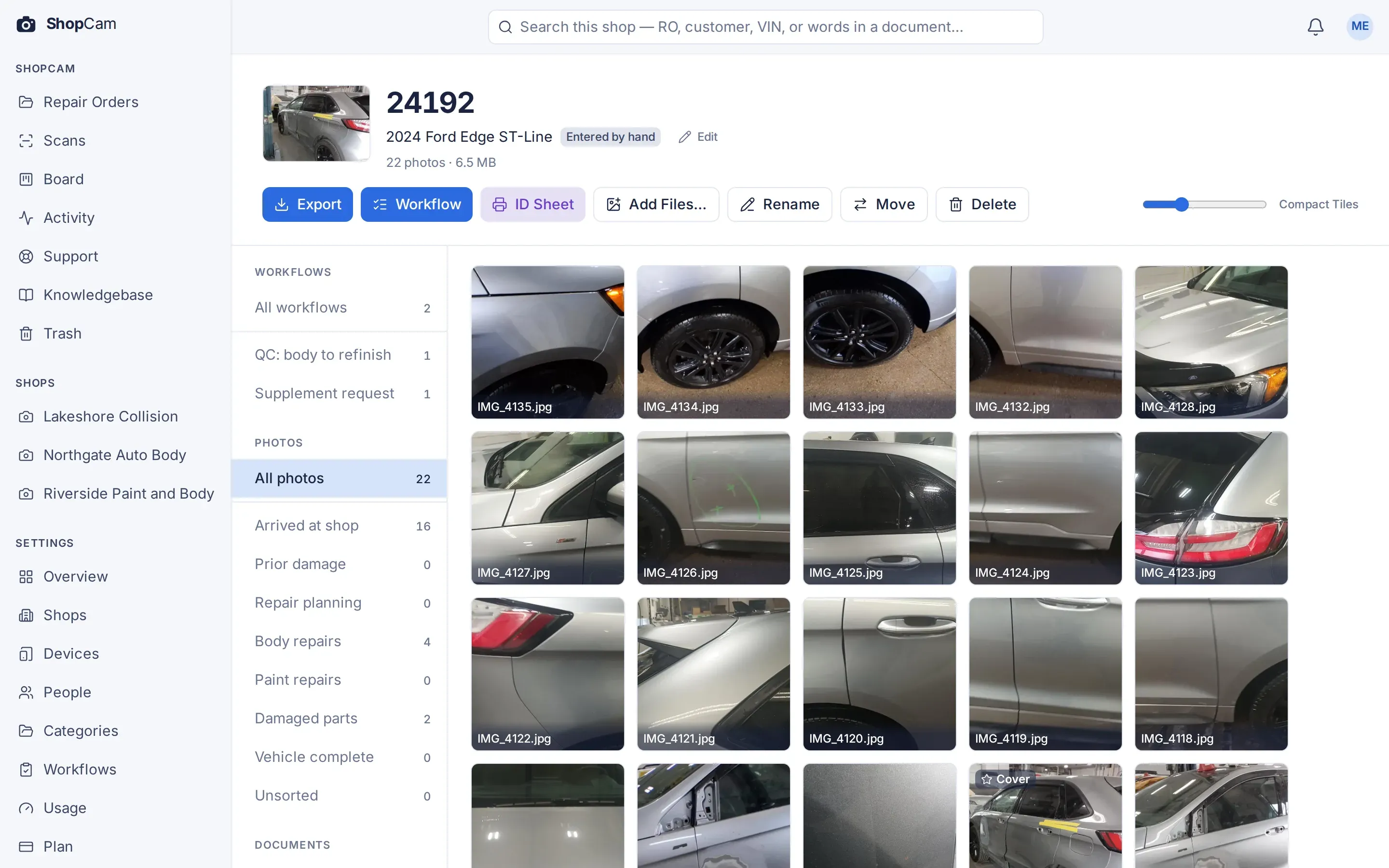Open the ME user avatar menu
Viewport: 1389px width, 868px height.
coord(1359,27)
